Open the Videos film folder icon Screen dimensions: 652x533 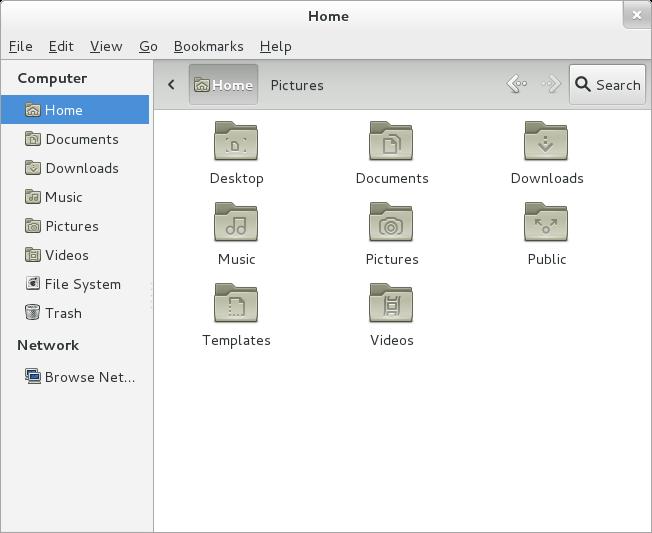(x=391, y=303)
